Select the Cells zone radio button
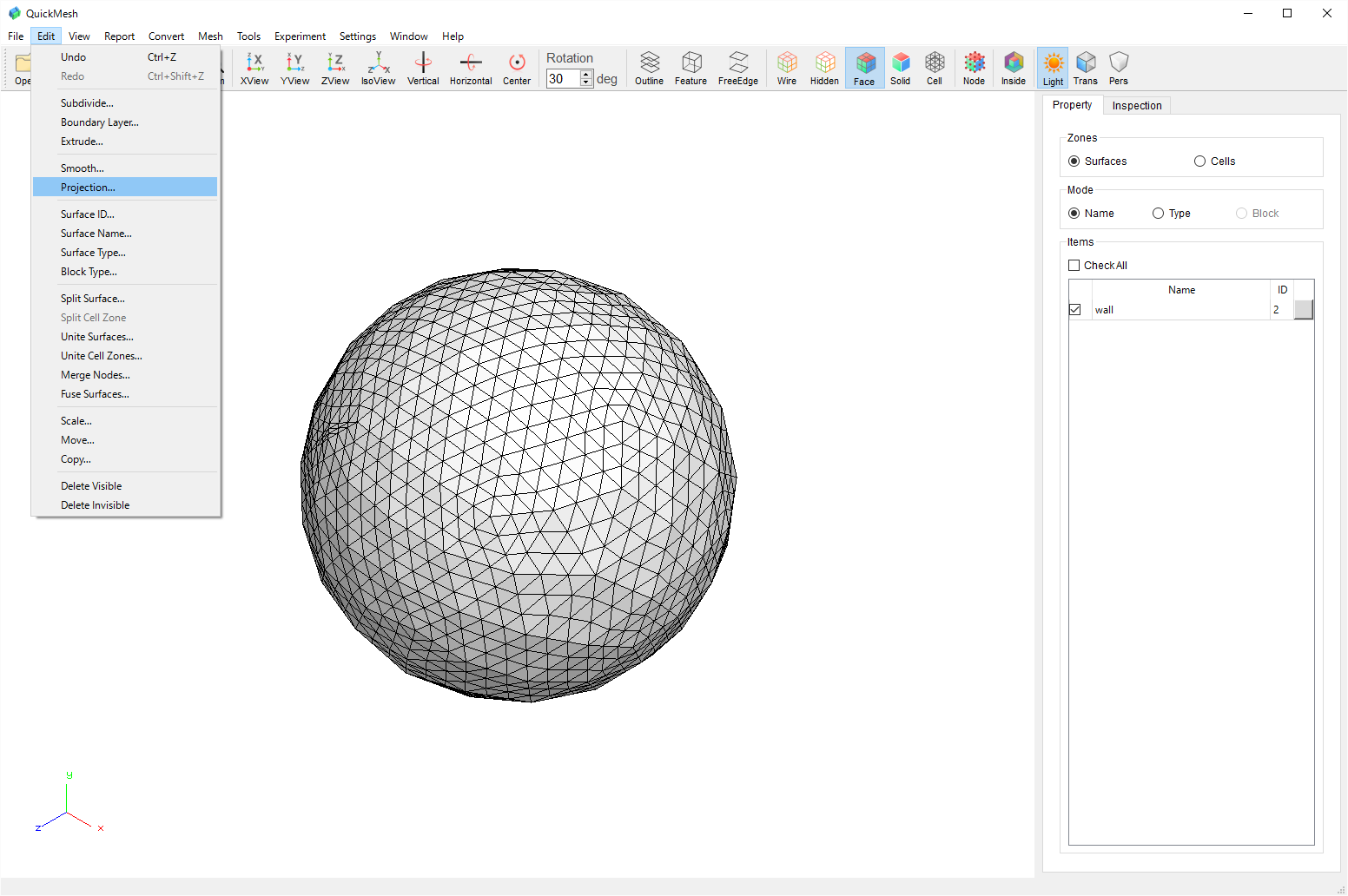 click(1214, 161)
